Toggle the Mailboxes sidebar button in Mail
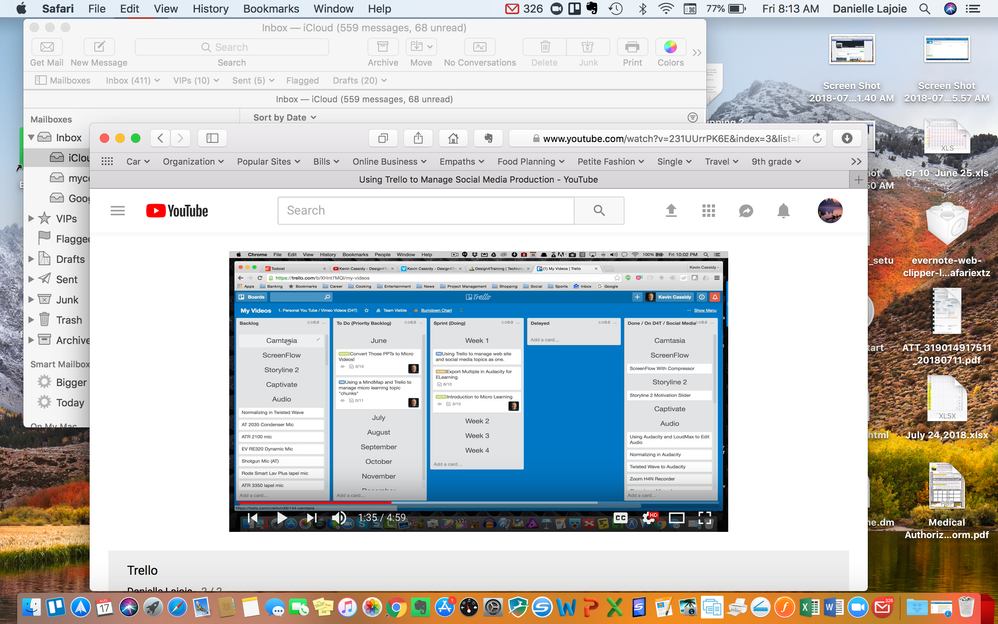Viewport: 998px width, 624px height. coord(62,80)
